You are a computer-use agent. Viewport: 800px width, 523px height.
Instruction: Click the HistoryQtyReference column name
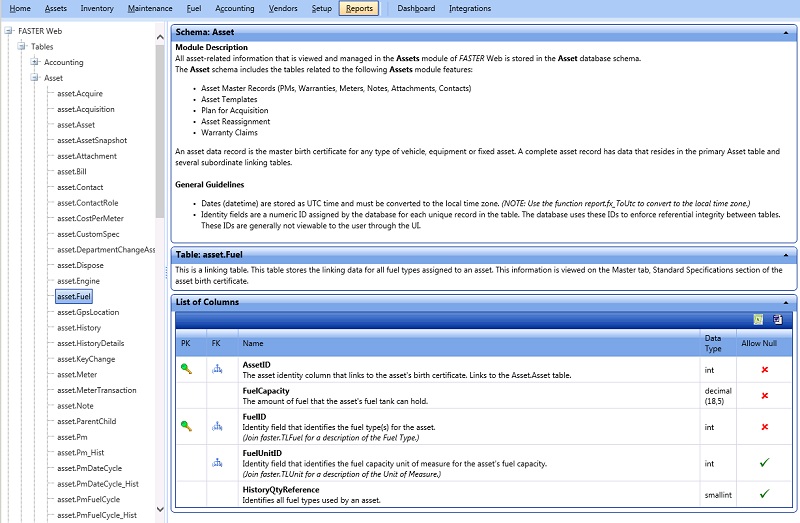click(281, 490)
